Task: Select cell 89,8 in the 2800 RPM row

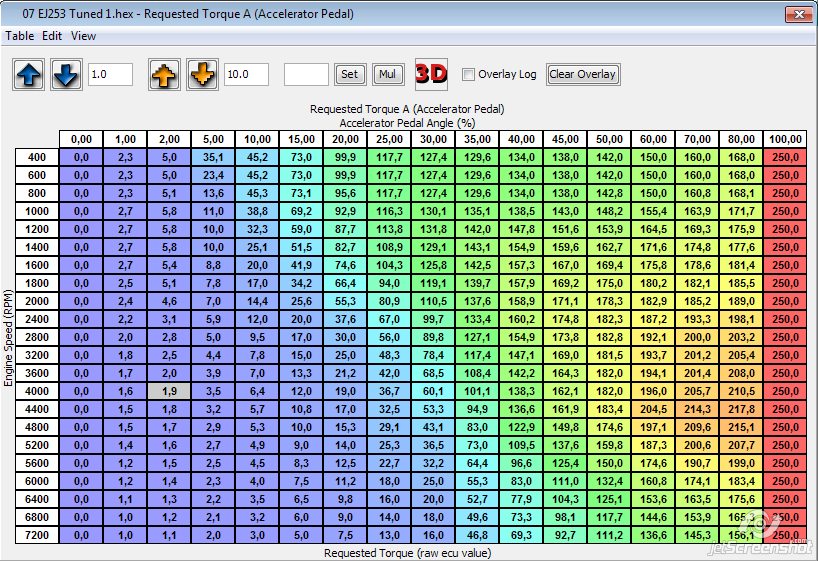Action: [433, 337]
